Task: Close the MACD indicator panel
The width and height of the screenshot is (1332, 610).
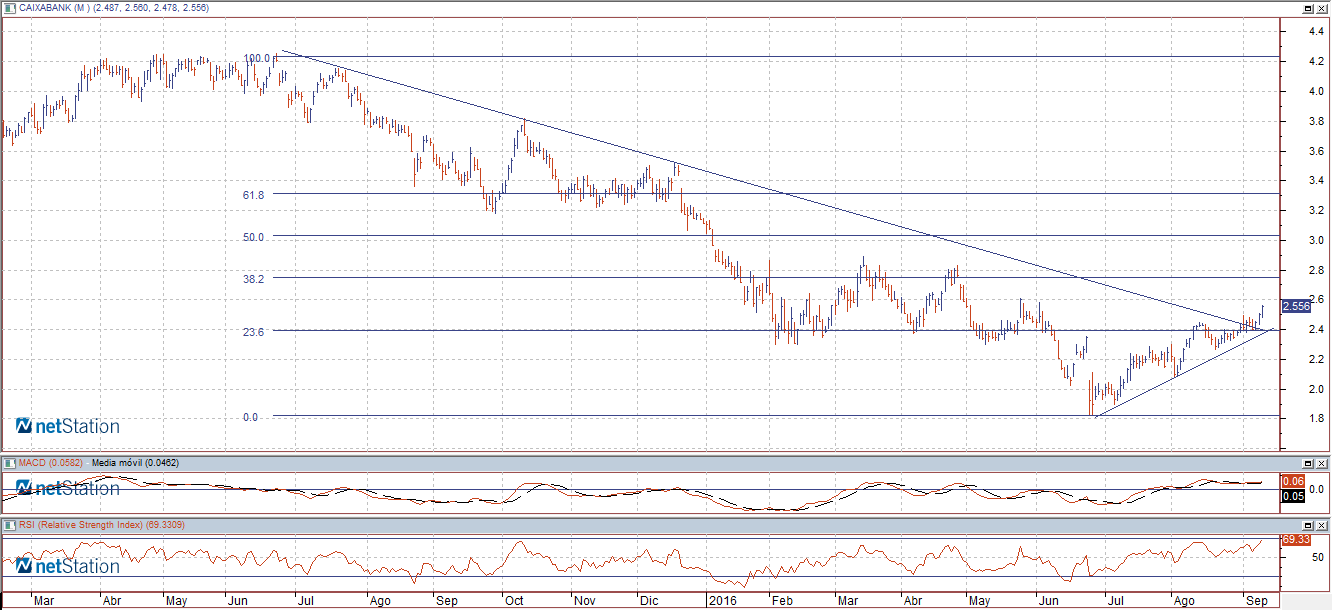Action: [x=1322, y=464]
